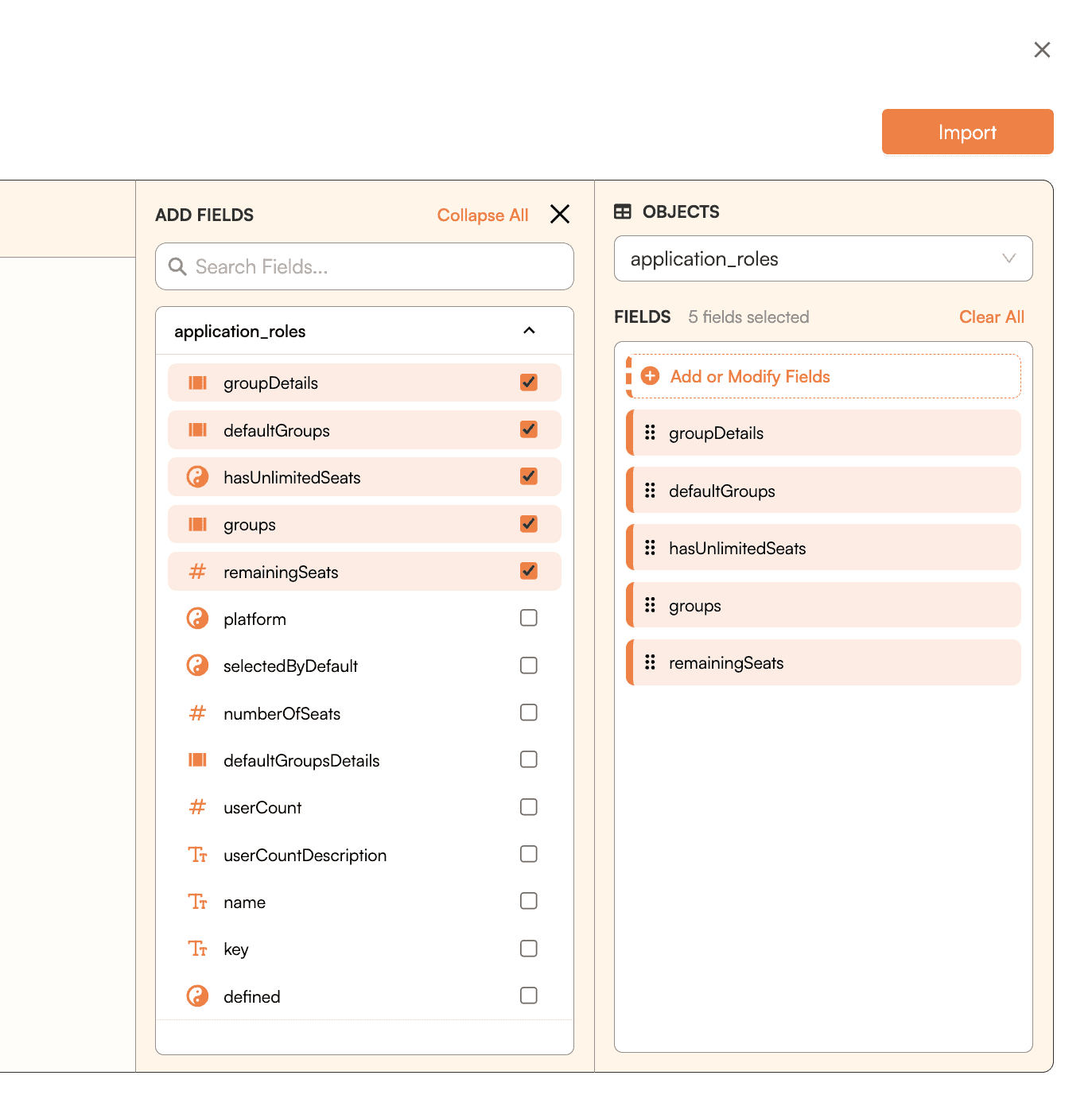This screenshot has width=1092, height=1118.
Task: Click the boolean icon beside selectedByDefault
Action: pos(197,666)
